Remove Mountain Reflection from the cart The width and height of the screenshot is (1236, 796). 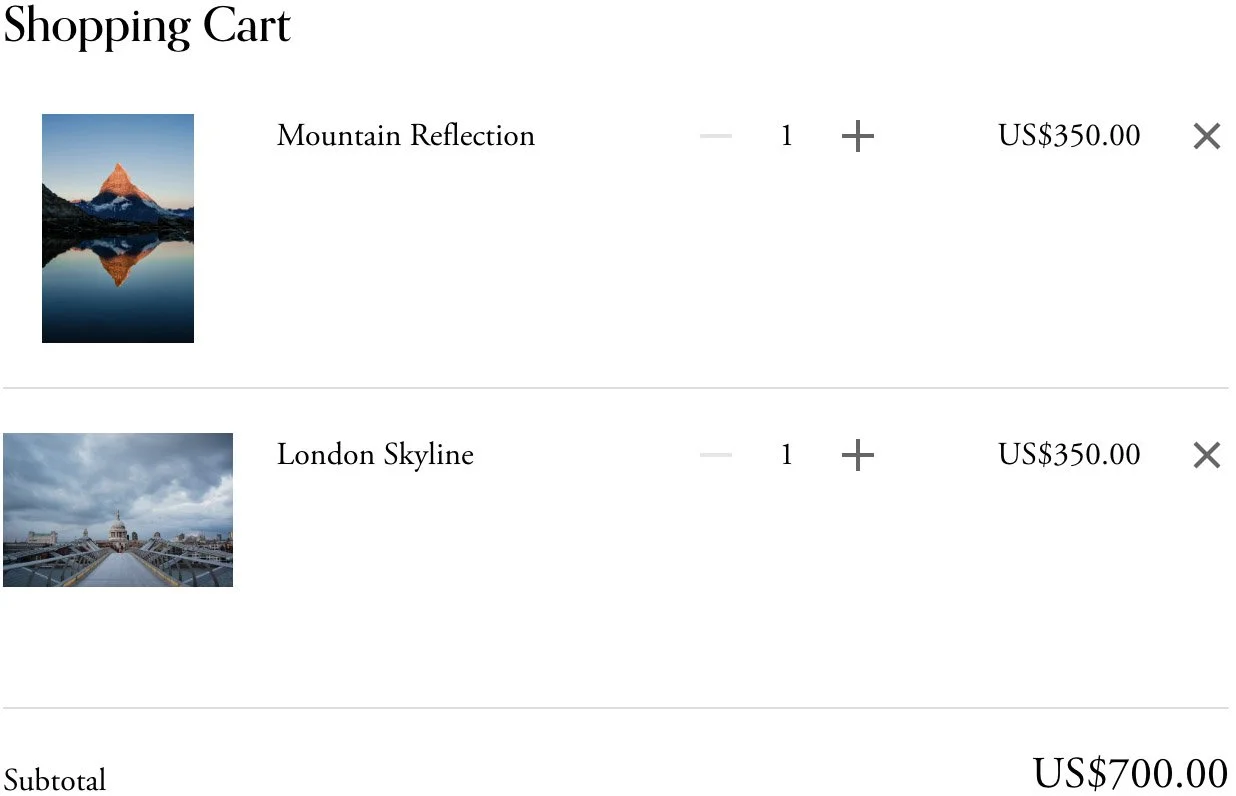click(x=1206, y=136)
